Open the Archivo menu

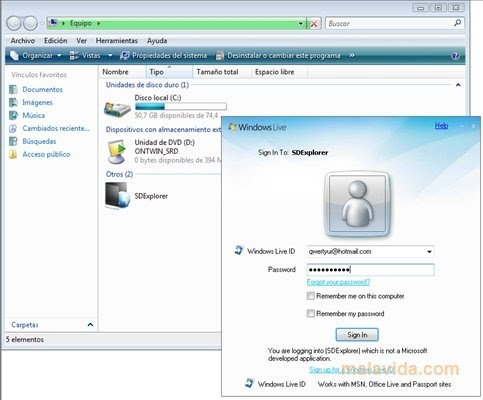[x=23, y=41]
